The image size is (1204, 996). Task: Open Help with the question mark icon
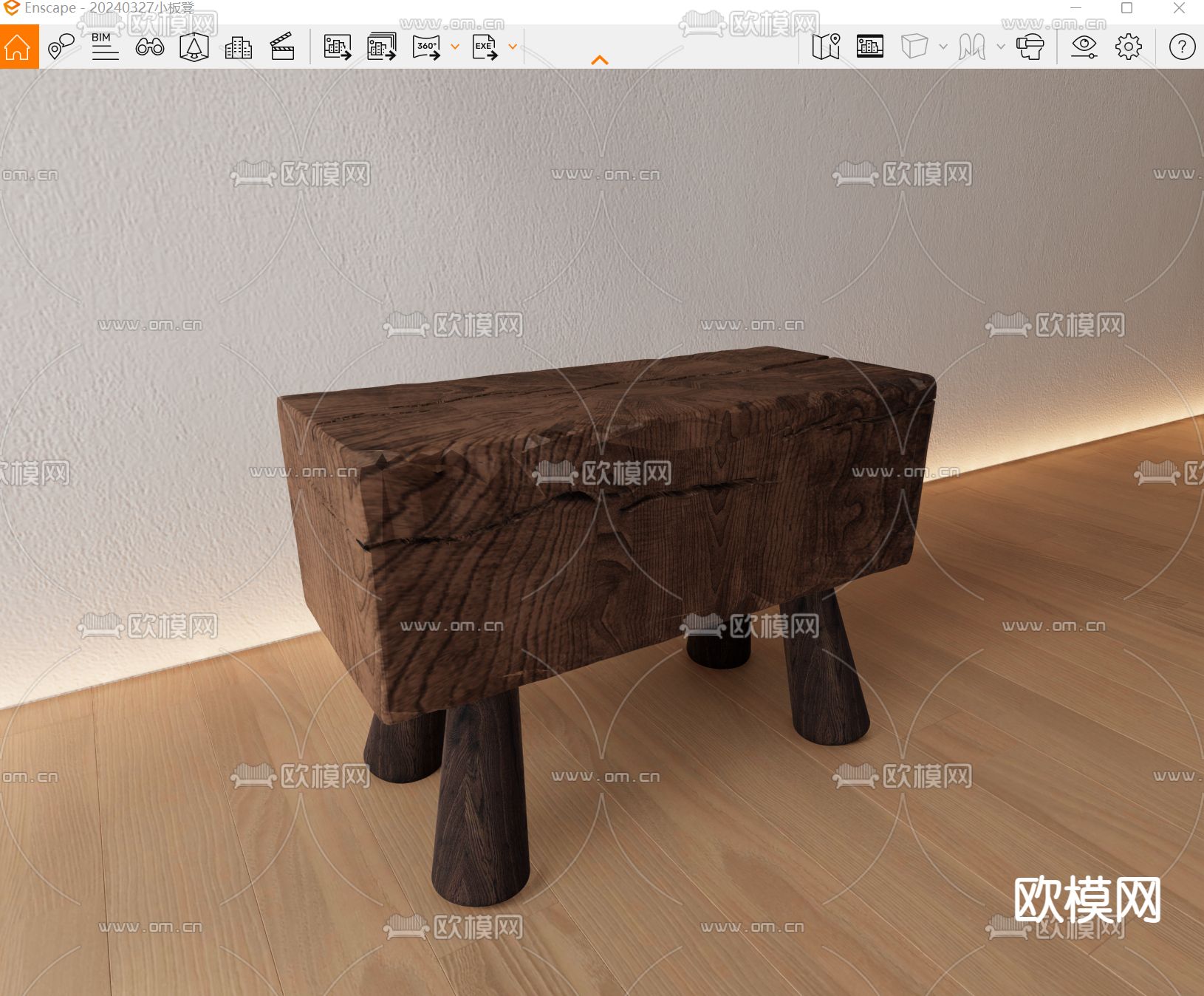point(1182,47)
